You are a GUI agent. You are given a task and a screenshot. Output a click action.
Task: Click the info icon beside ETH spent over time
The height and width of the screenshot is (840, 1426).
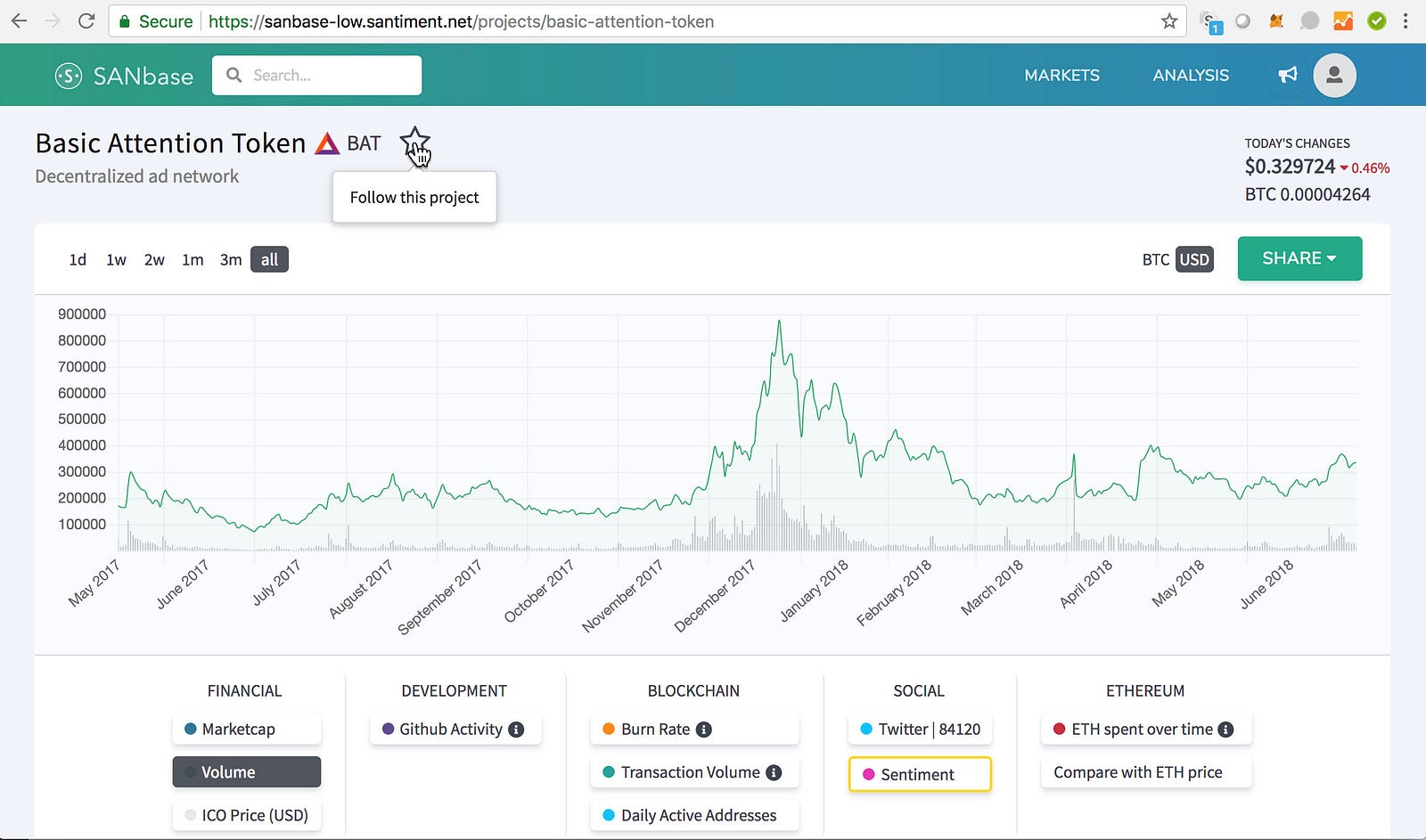pos(1226,730)
